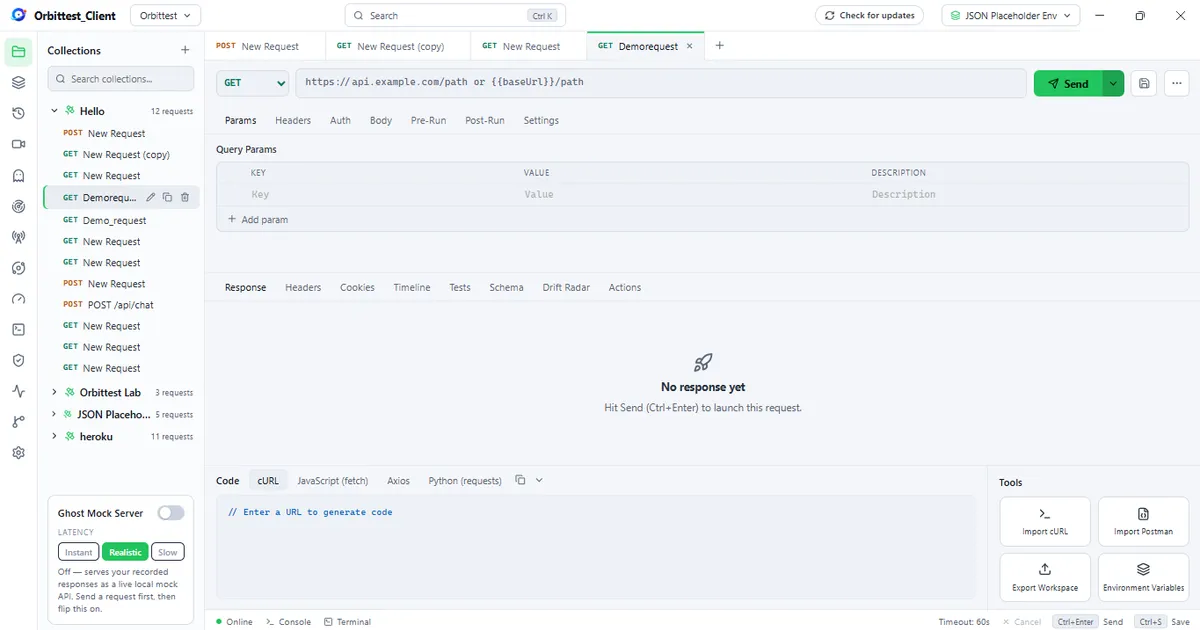The image size is (1200, 630).
Task: Click Check for updates button
Action: pos(868,15)
